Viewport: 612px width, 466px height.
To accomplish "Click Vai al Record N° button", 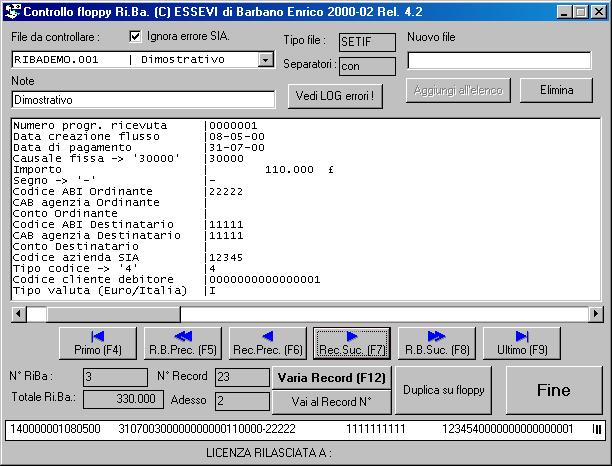I will point(330,402).
